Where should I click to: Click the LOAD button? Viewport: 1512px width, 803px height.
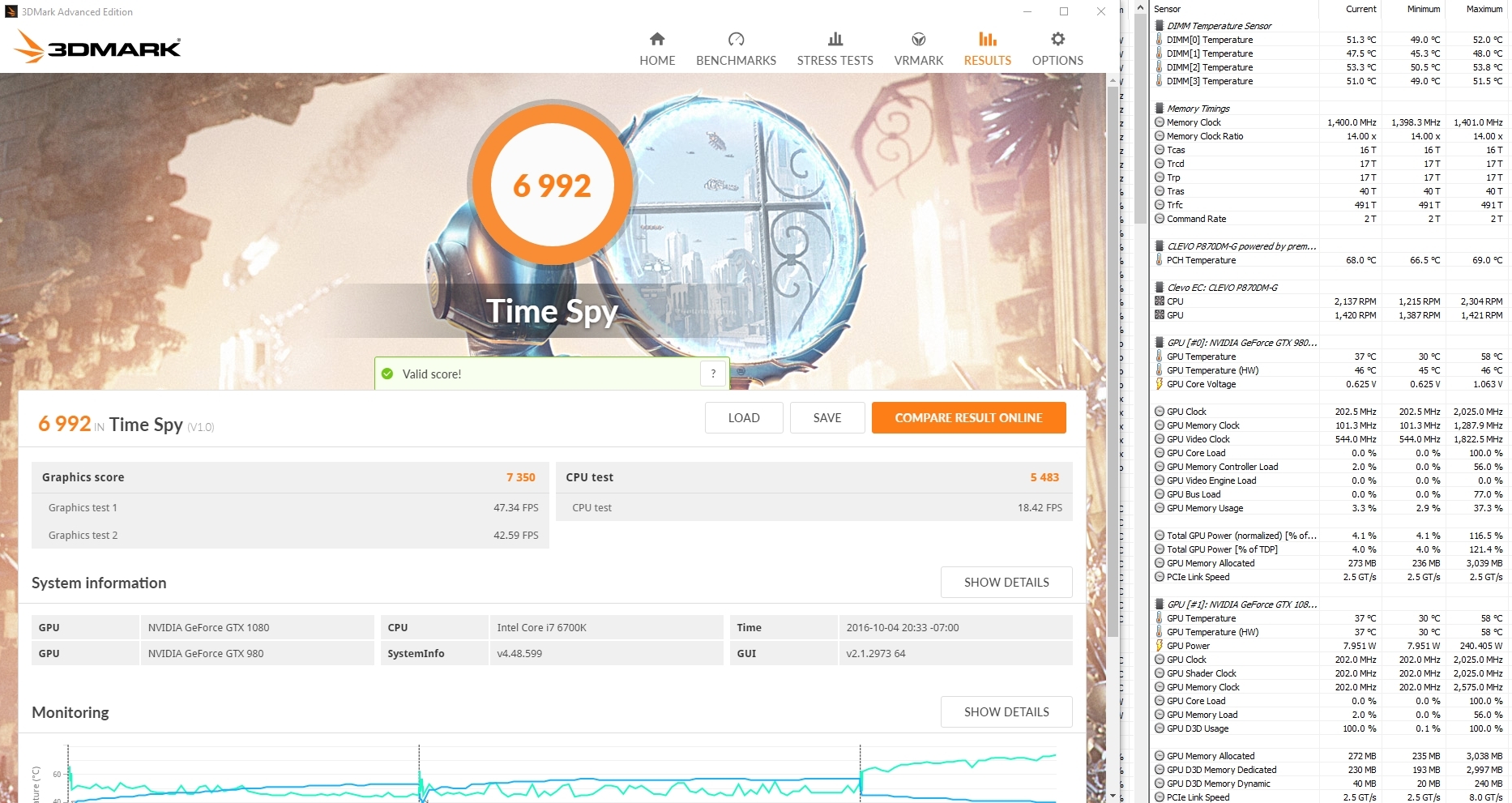click(x=744, y=417)
